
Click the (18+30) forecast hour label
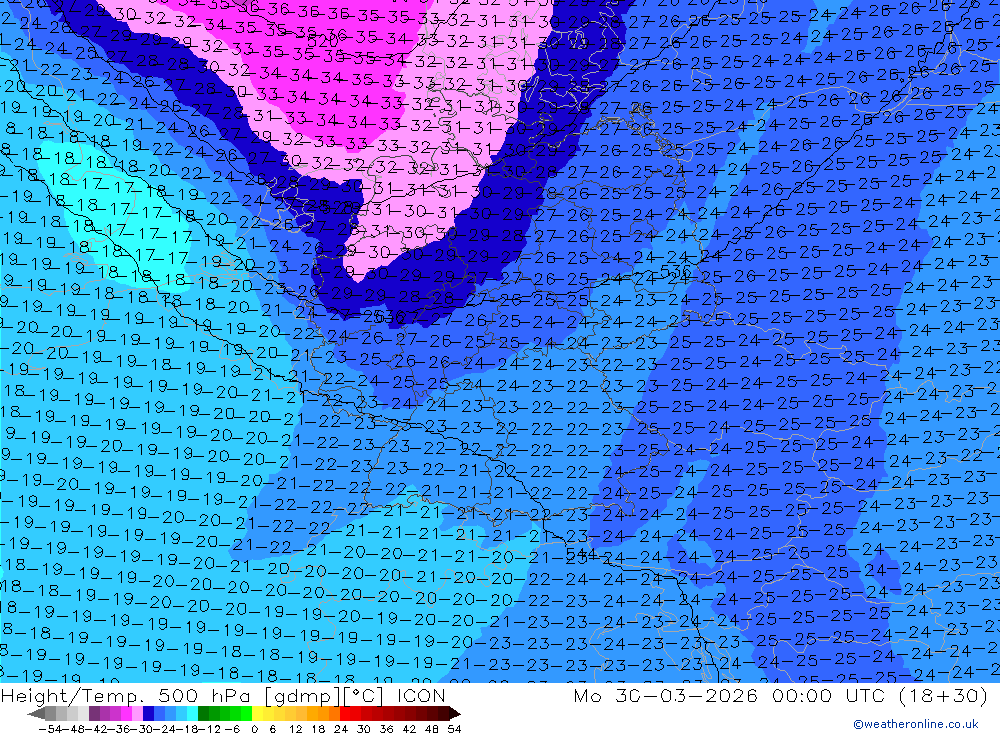click(x=943, y=695)
